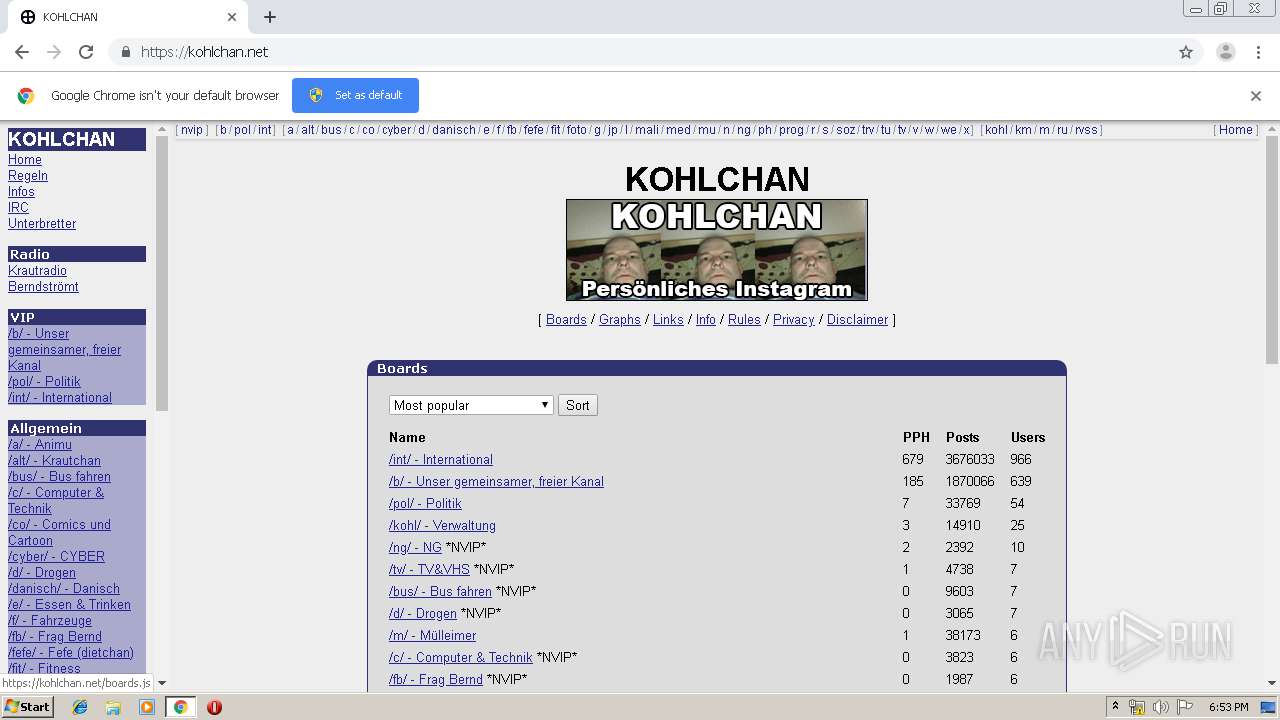Open the Rules link
Image resolution: width=1280 pixels, height=720 pixels.
pos(744,320)
